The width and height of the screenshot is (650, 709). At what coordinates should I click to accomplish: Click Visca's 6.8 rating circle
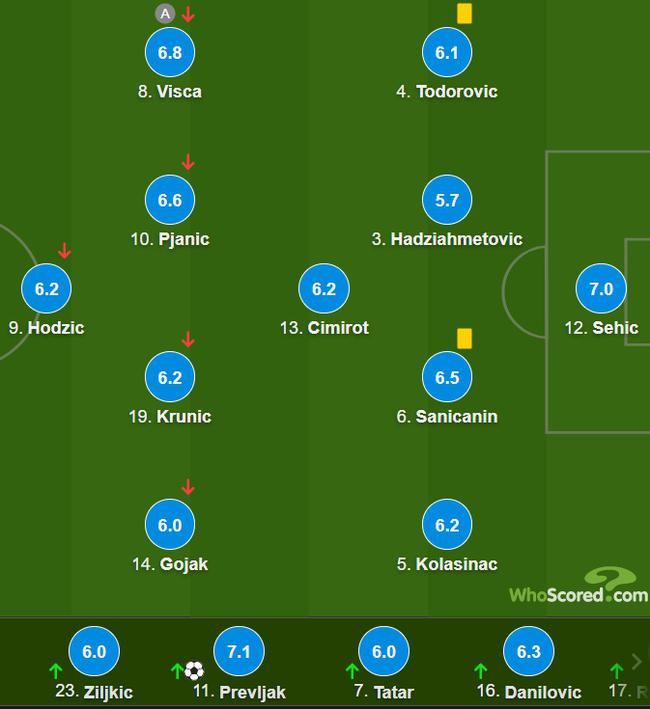click(x=170, y=52)
